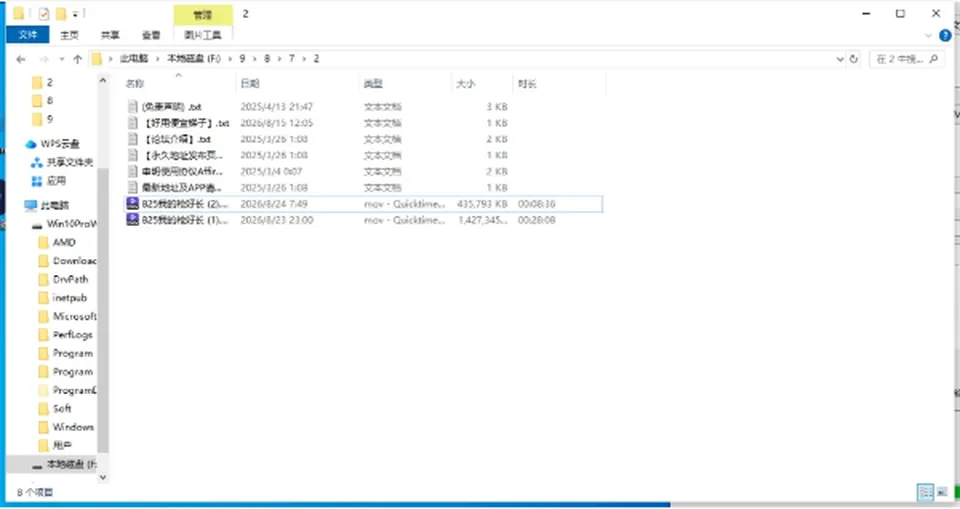Select the 【好用便宜梯子】.txt file
The image size is (960, 509).
click(186, 123)
